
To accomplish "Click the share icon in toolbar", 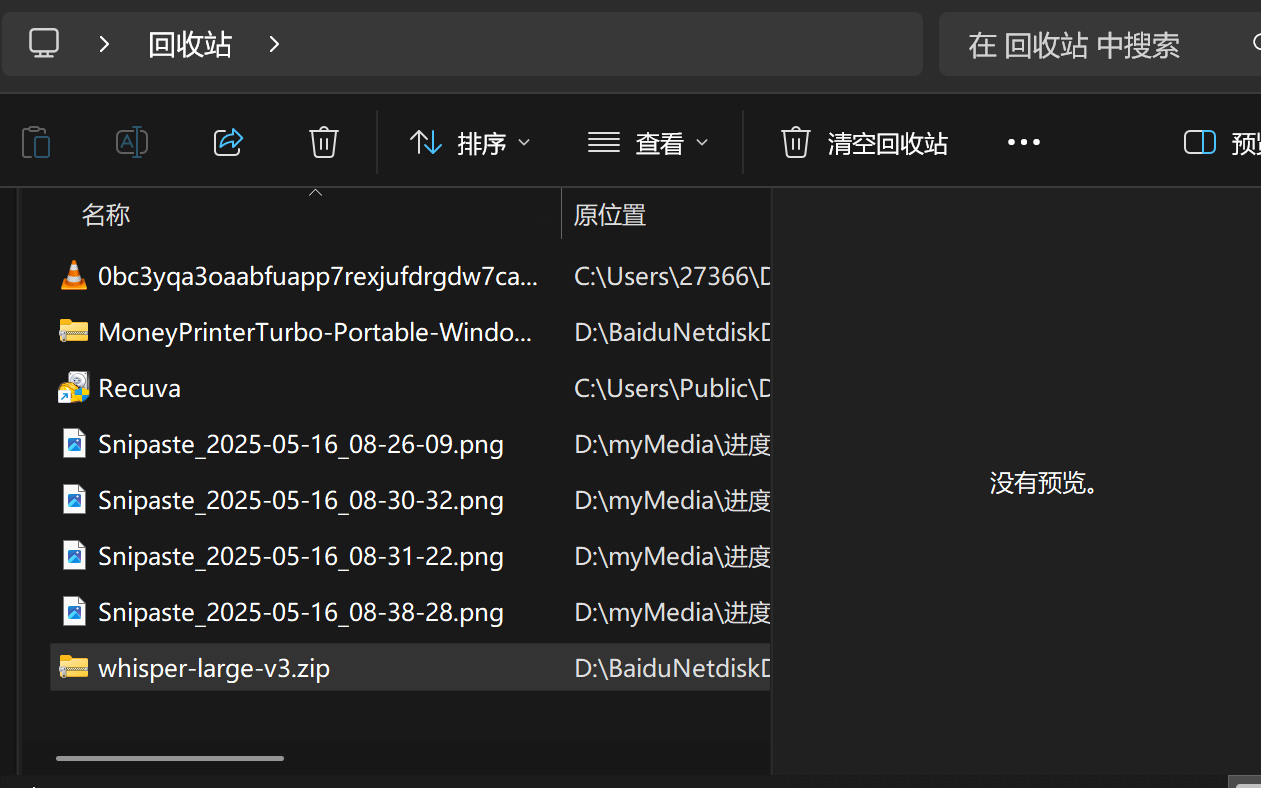I will coord(229,143).
